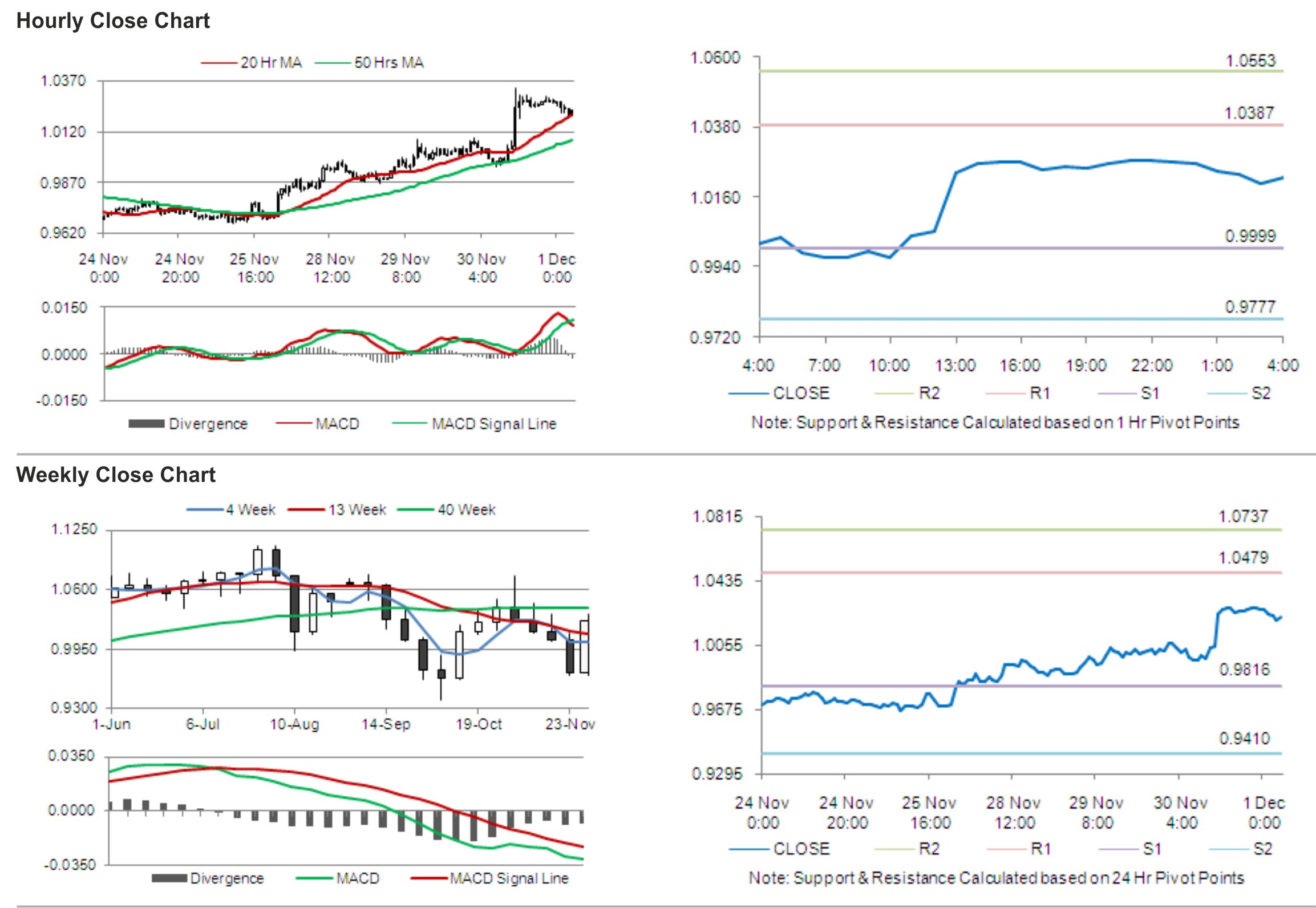Viewport: 1316px width, 908px height.
Task: Click the "Hourly Close Chart" heading
Action: [x=113, y=21]
